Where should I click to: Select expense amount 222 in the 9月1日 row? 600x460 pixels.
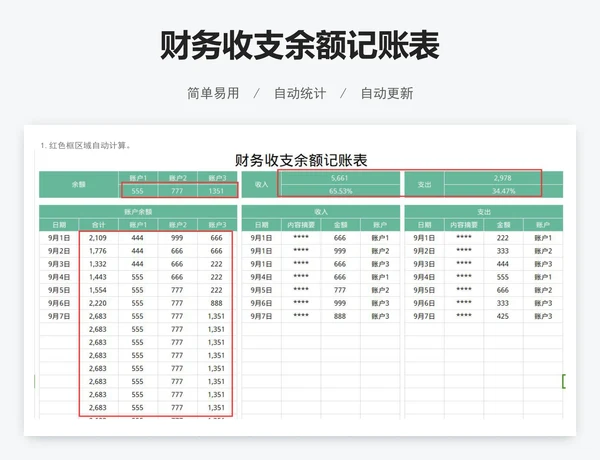[x=503, y=238]
